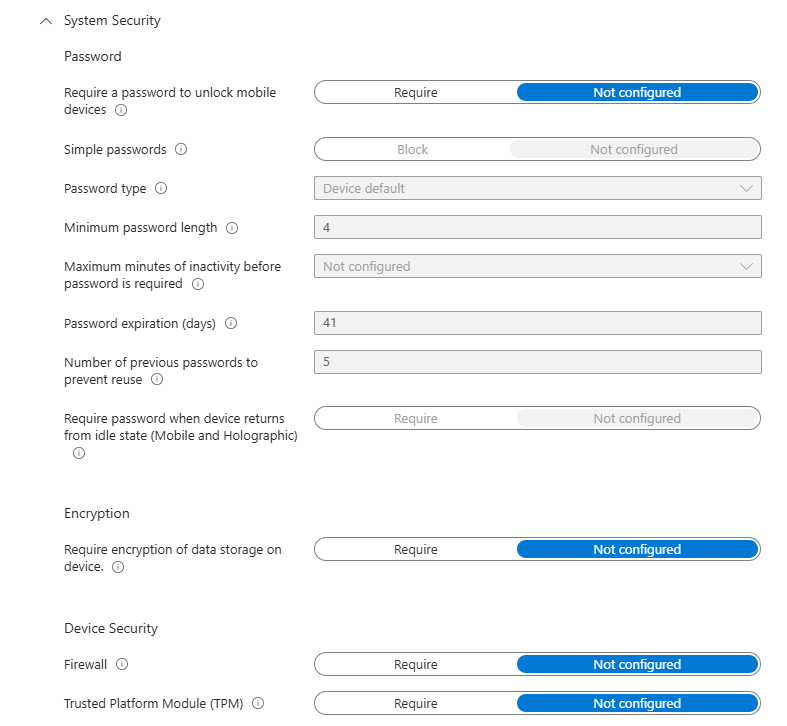This screenshot has width=787, height=726.
Task: Click the previous passwords reuse number field
Action: [x=537, y=362]
